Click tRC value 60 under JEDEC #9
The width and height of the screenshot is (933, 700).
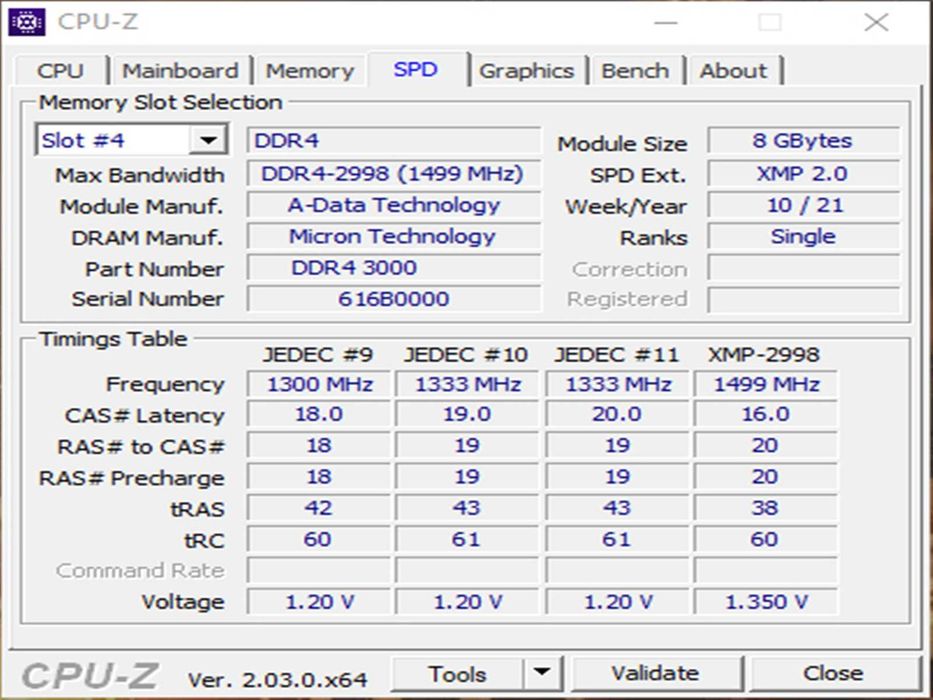click(319, 540)
